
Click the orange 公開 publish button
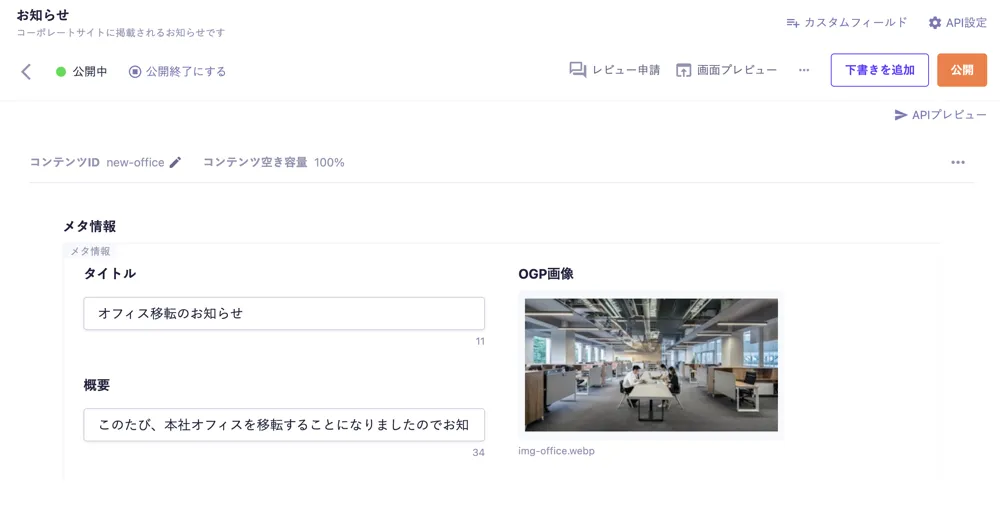coord(962,70)
